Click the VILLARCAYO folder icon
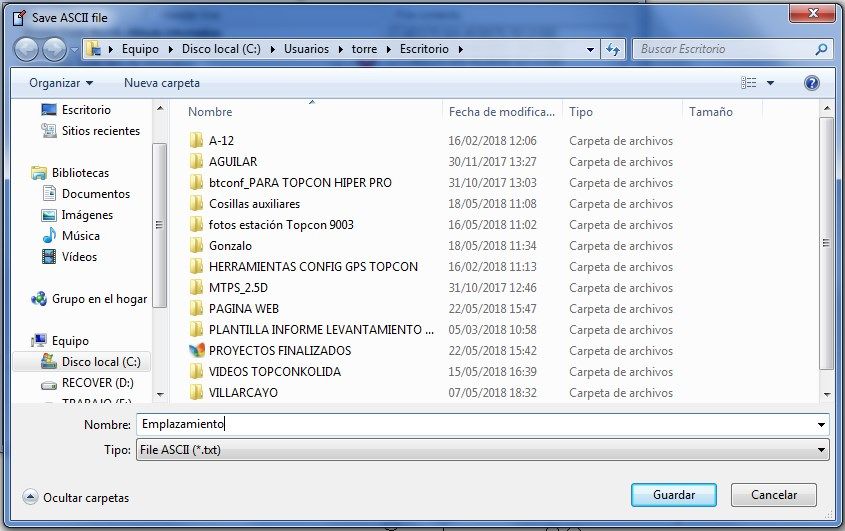The height and width of the screenshot is (531, 845). [x=197, y=392]
